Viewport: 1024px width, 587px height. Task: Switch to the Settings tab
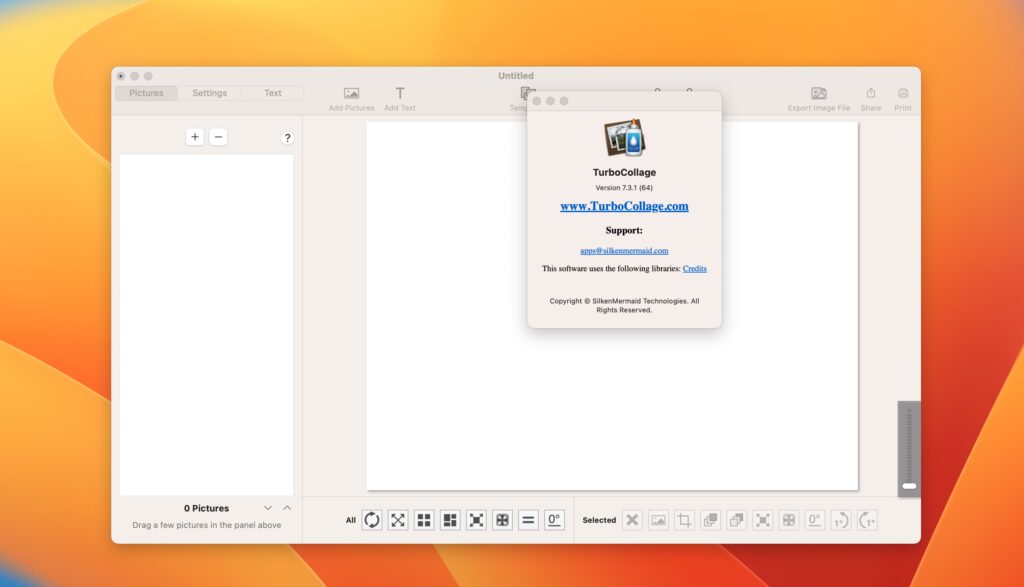[209, 92]
